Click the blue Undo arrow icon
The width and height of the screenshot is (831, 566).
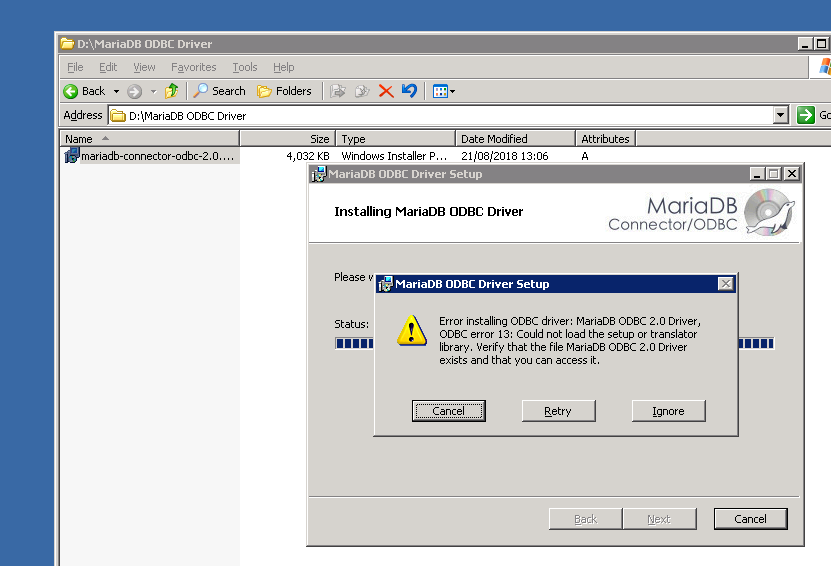(x=409, y=91)
